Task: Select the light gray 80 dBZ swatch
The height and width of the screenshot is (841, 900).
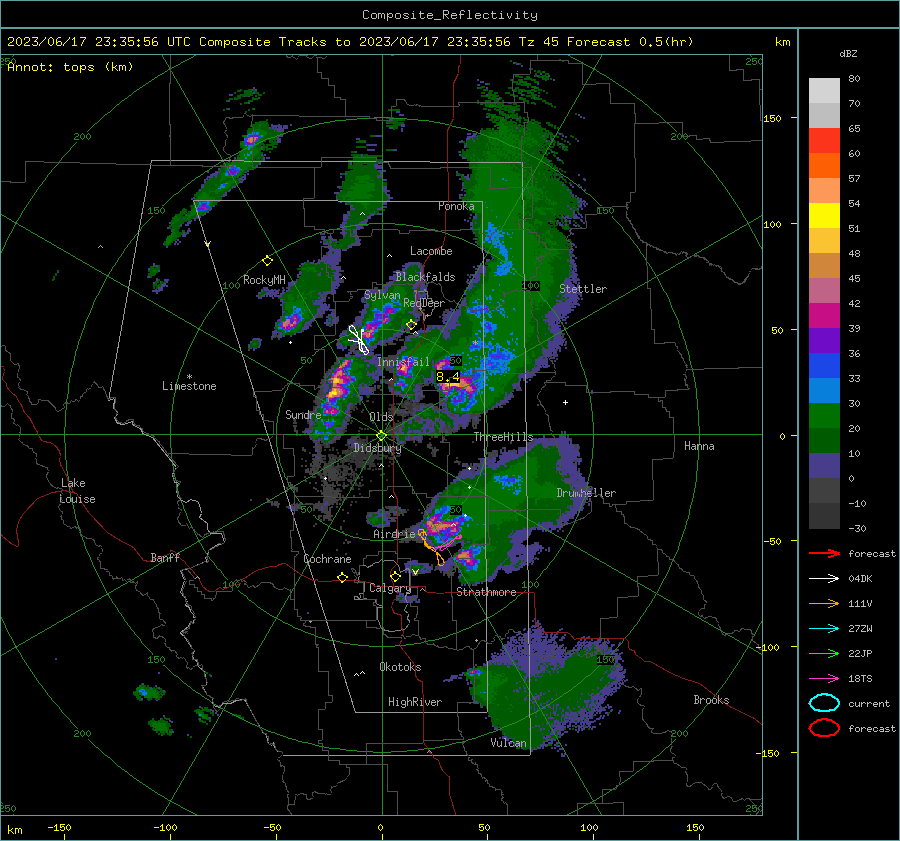Action: (824, 90)
